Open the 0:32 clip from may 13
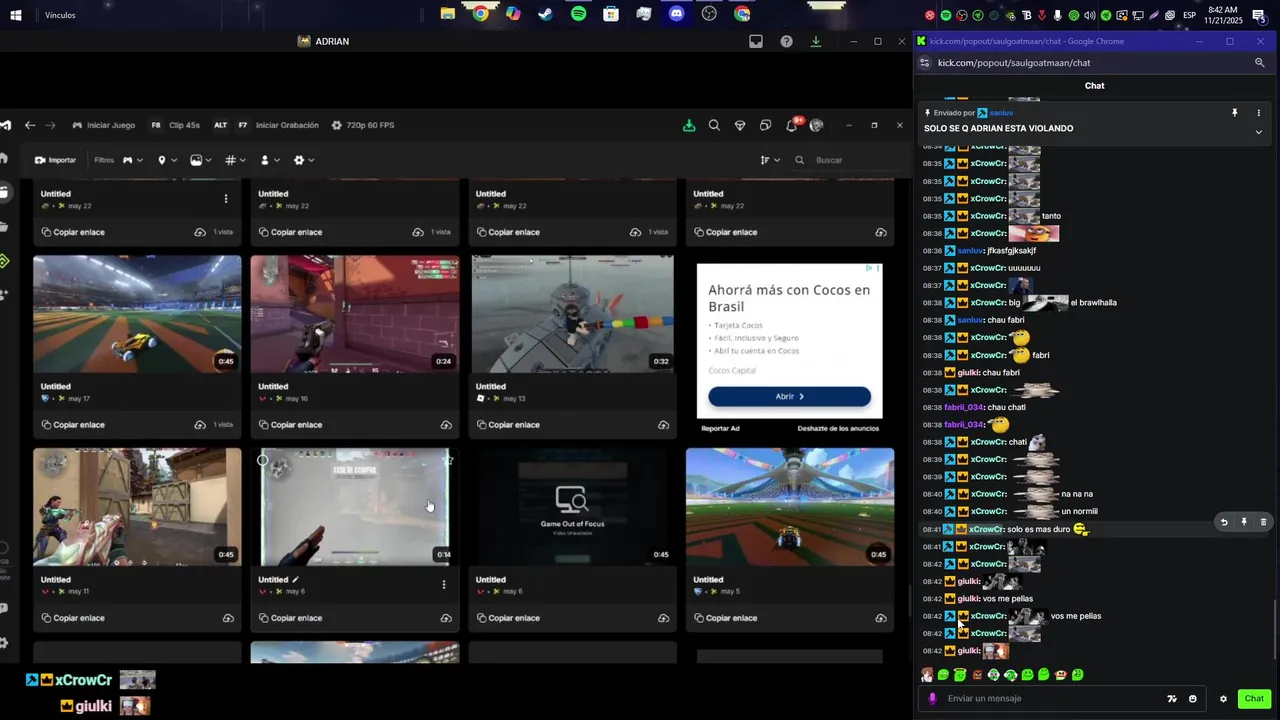The width and height of the screenshot is (1280, 720). pos(572,314)
